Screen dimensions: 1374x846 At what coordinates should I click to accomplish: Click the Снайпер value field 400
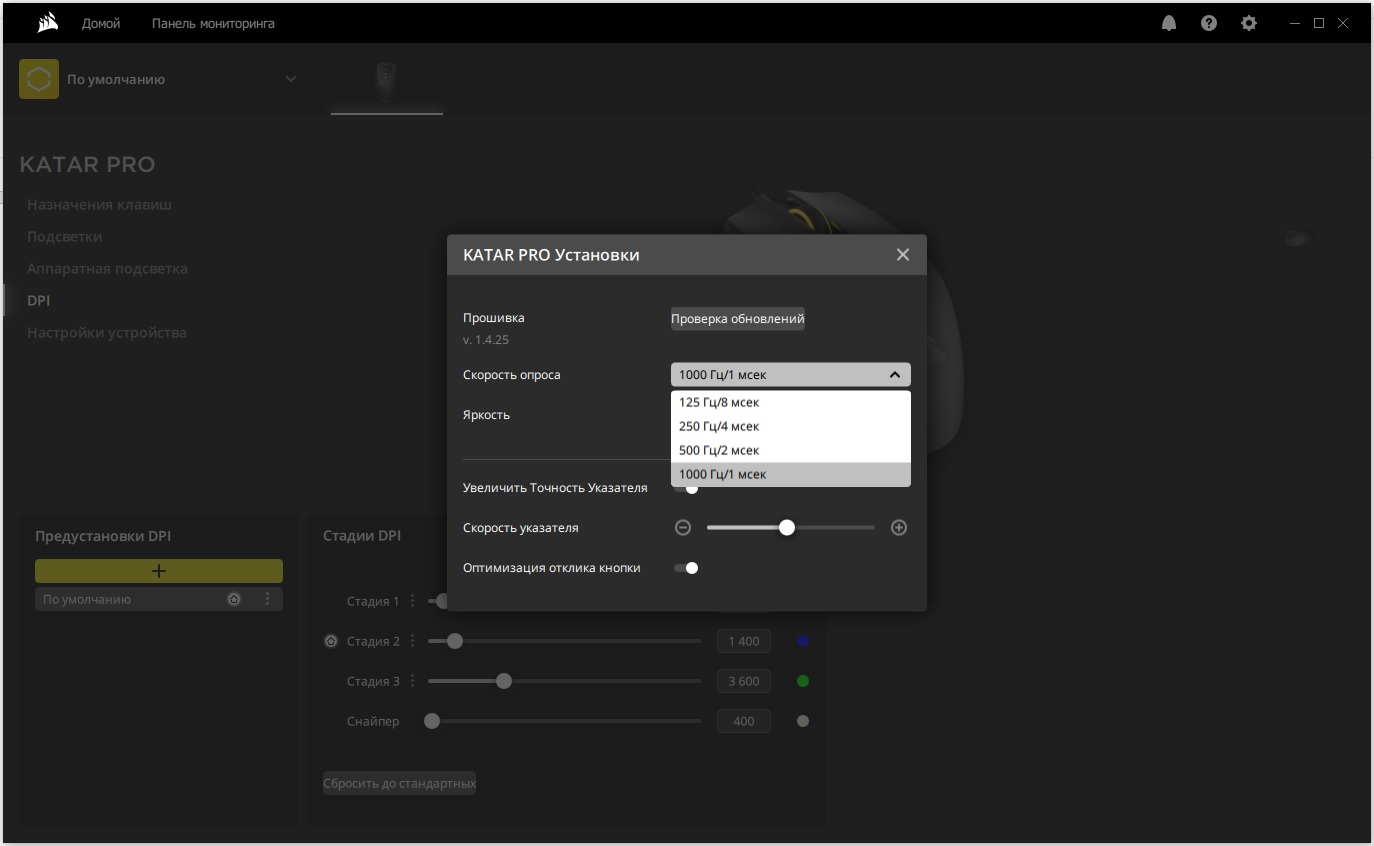click(x=744, y=721)
